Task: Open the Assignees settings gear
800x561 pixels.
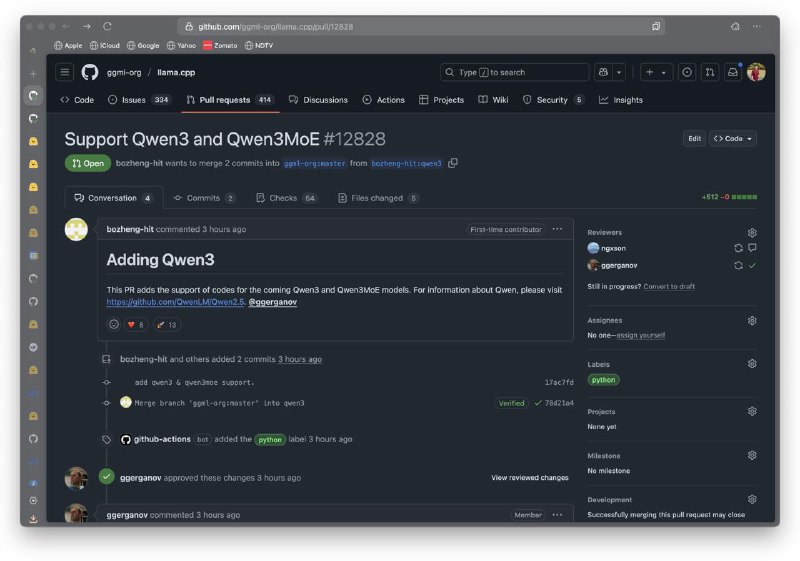Action: [x=752, y=321]
